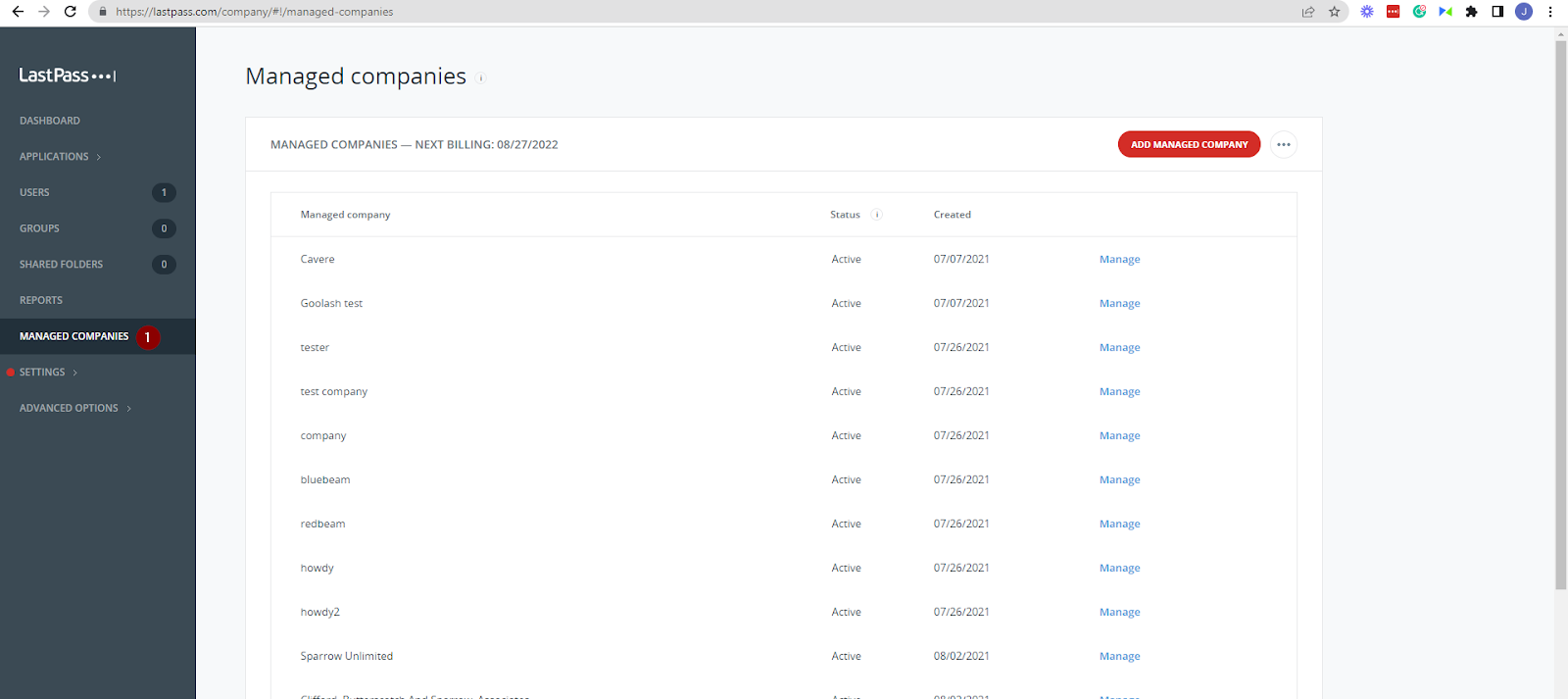Reload the page
The width and height of the screenshot is (1568, 699).
pos(71,12)
